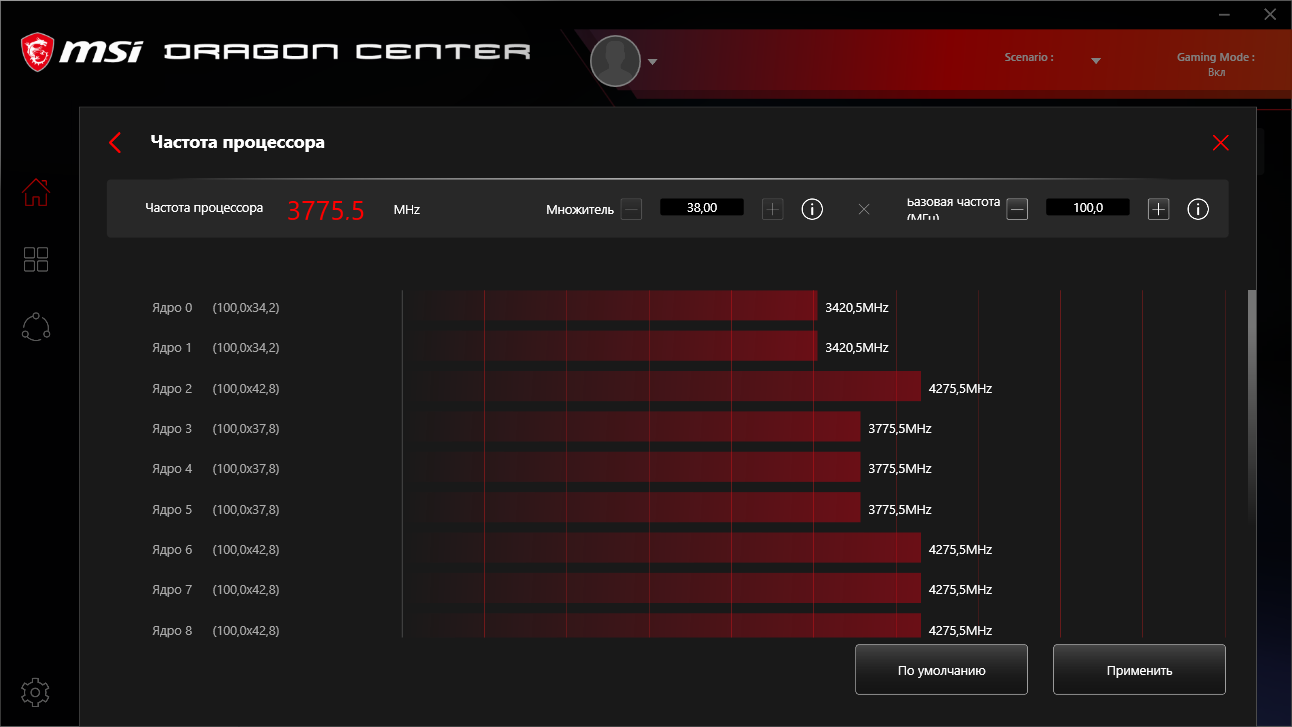Screen dimensions: 1292x727
Task: Expand the user profile dropdown arrow
Action: [x=653, y=62]
